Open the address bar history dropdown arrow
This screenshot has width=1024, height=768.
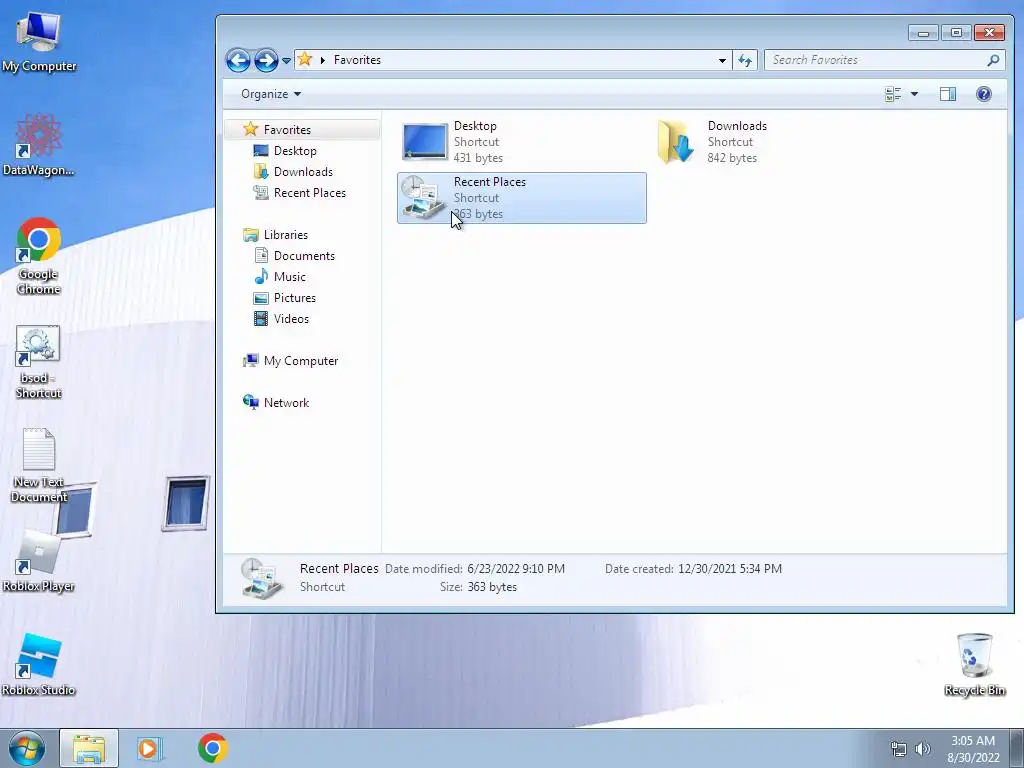[x=722, y=60]
